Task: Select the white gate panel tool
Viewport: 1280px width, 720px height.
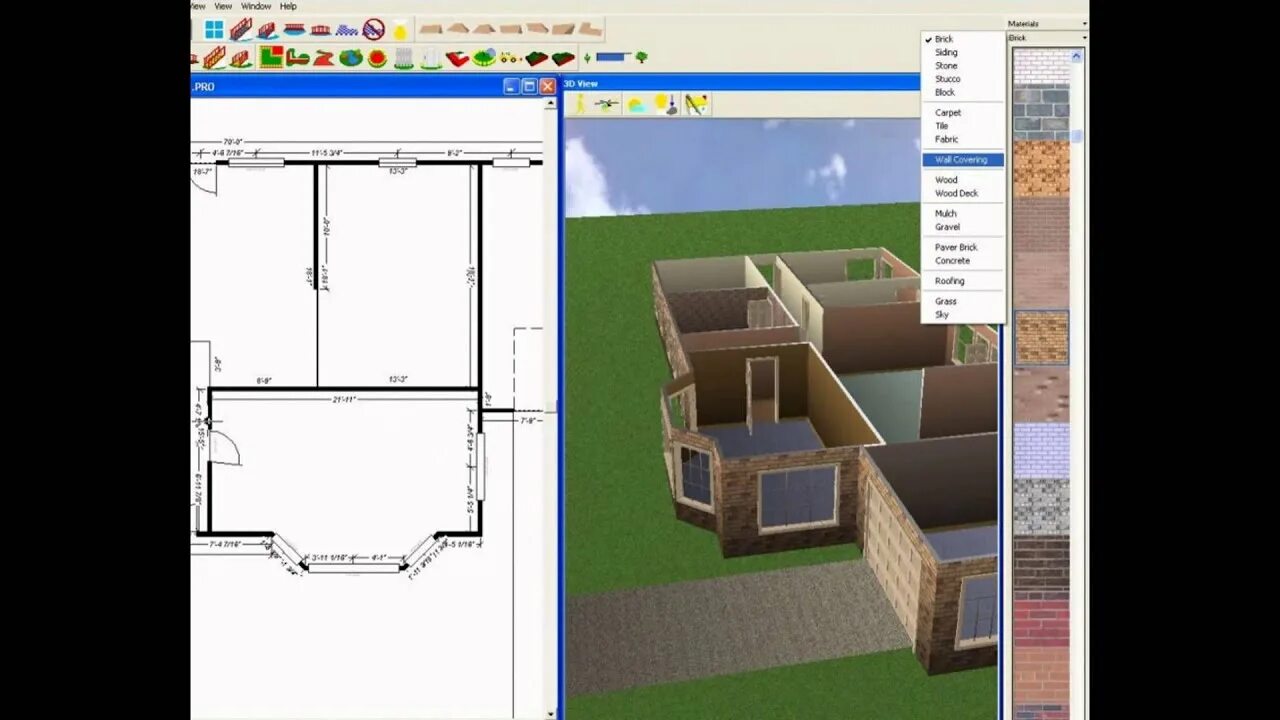Action: [430, 58]
